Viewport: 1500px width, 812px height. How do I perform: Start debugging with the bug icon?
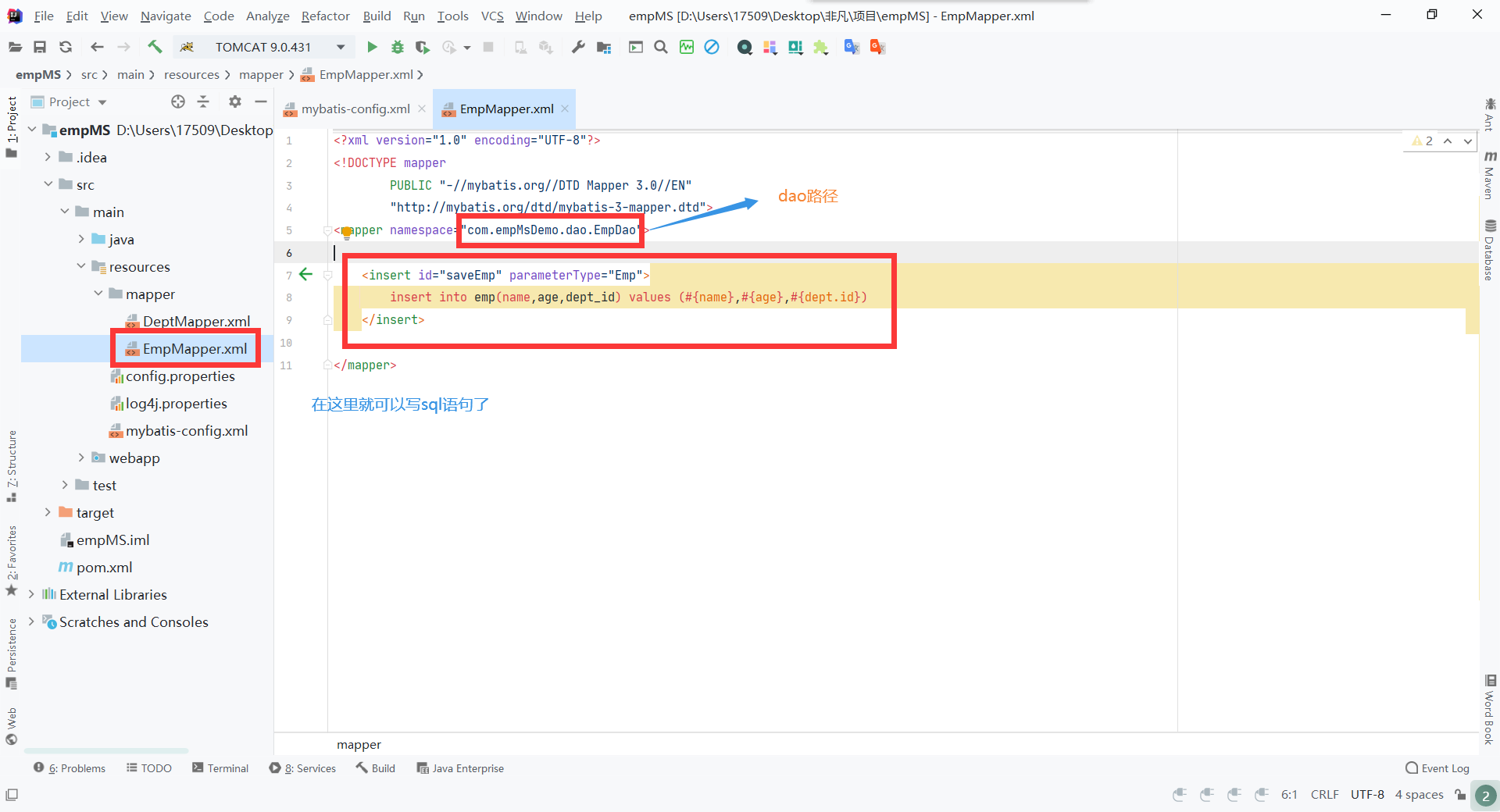coord(398,48)
